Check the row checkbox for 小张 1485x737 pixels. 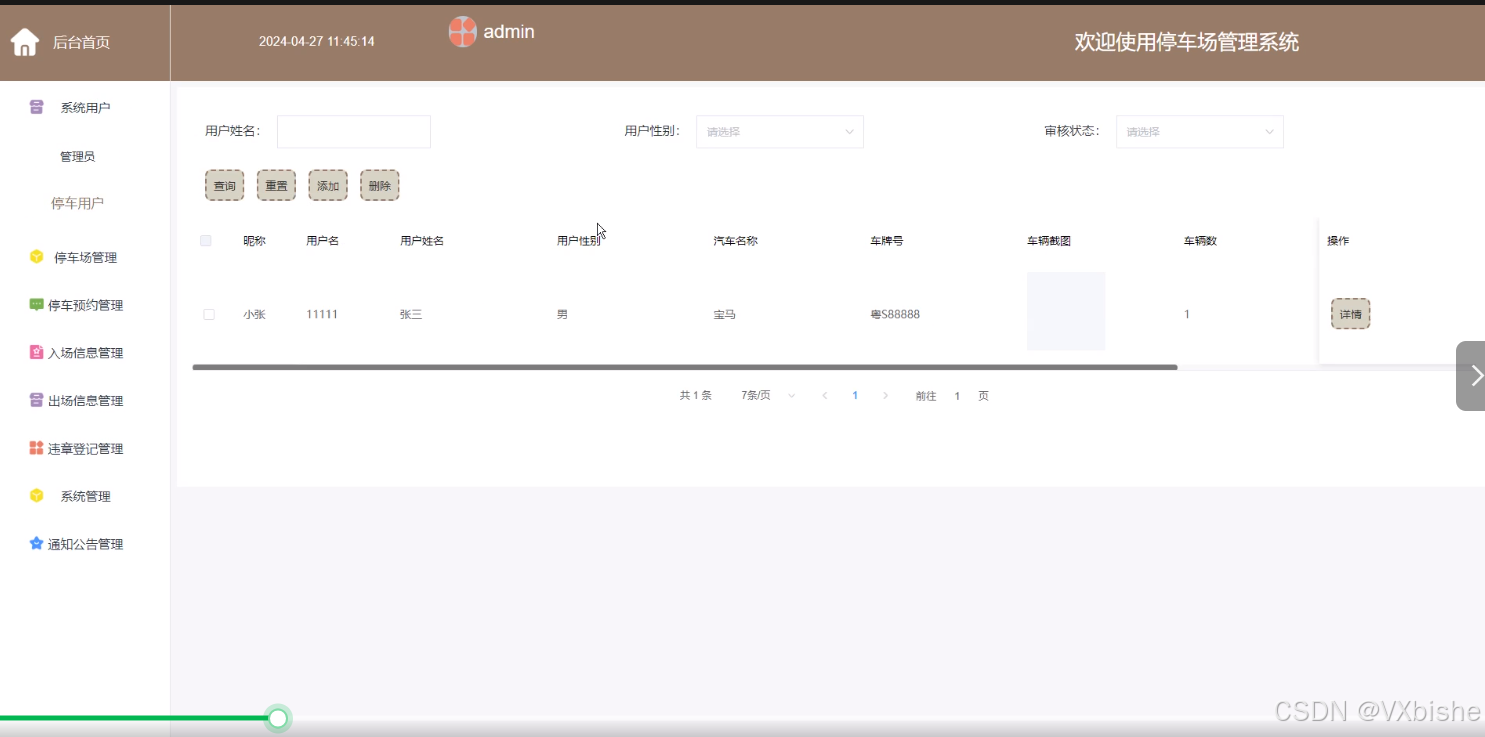point(209,313)
